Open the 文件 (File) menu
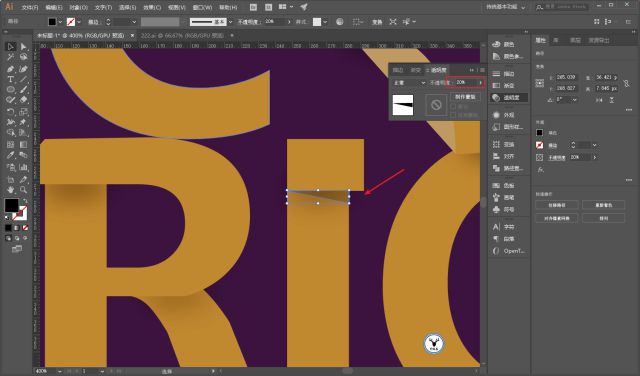The height and width of the screenshot is (376, 640). click(x=29, y=7)
